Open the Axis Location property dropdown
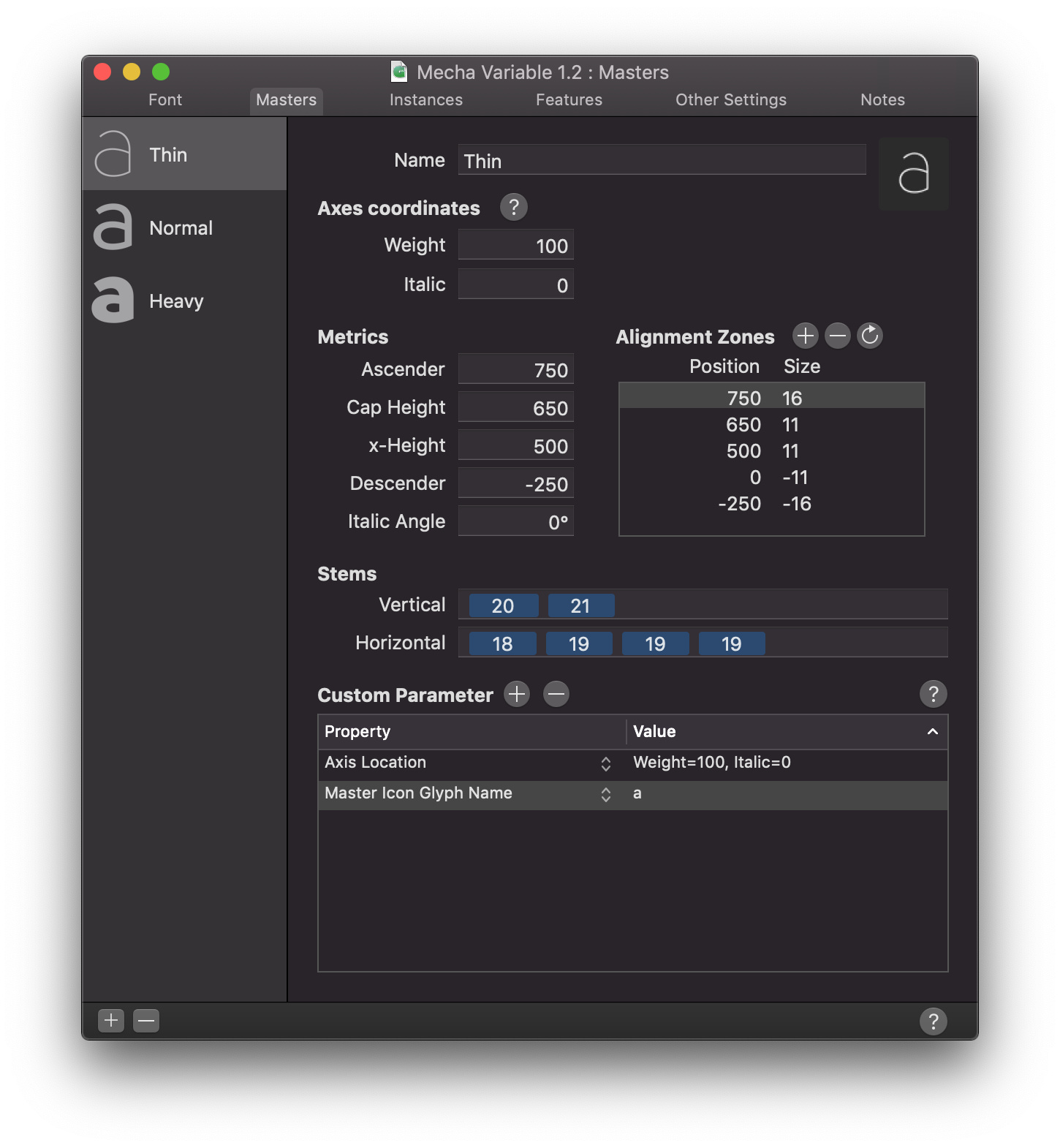This screenshot has width=1060, height=1148. [605, 763]
